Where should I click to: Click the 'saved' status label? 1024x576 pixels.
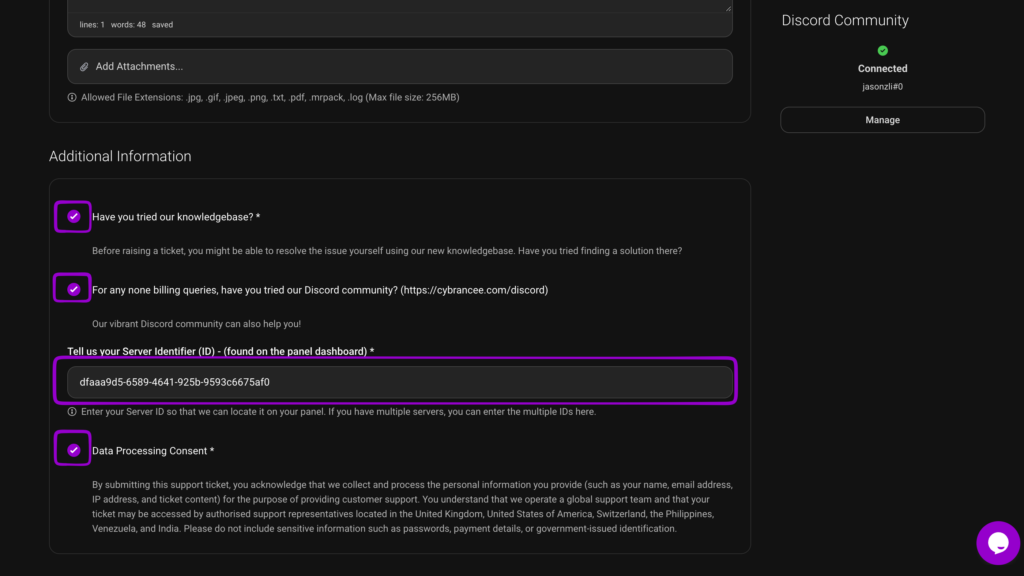click(163, 25)
